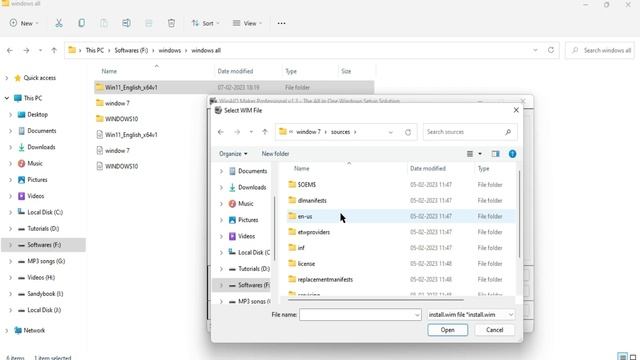Select Win11_English_x64v1 folder in Explorer
640x360 pixels.
234,87
